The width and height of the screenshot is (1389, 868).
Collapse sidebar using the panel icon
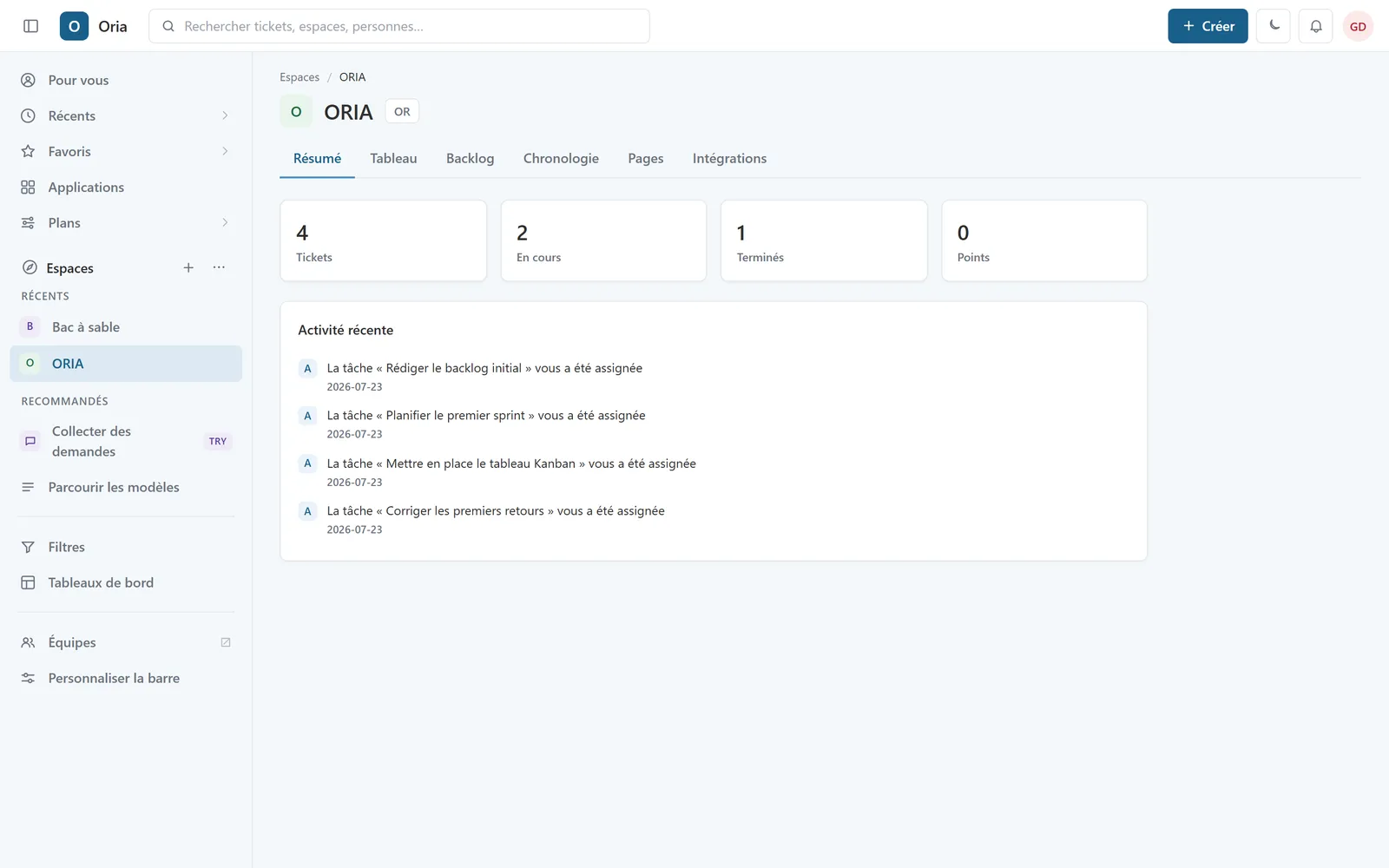point(31,26)
